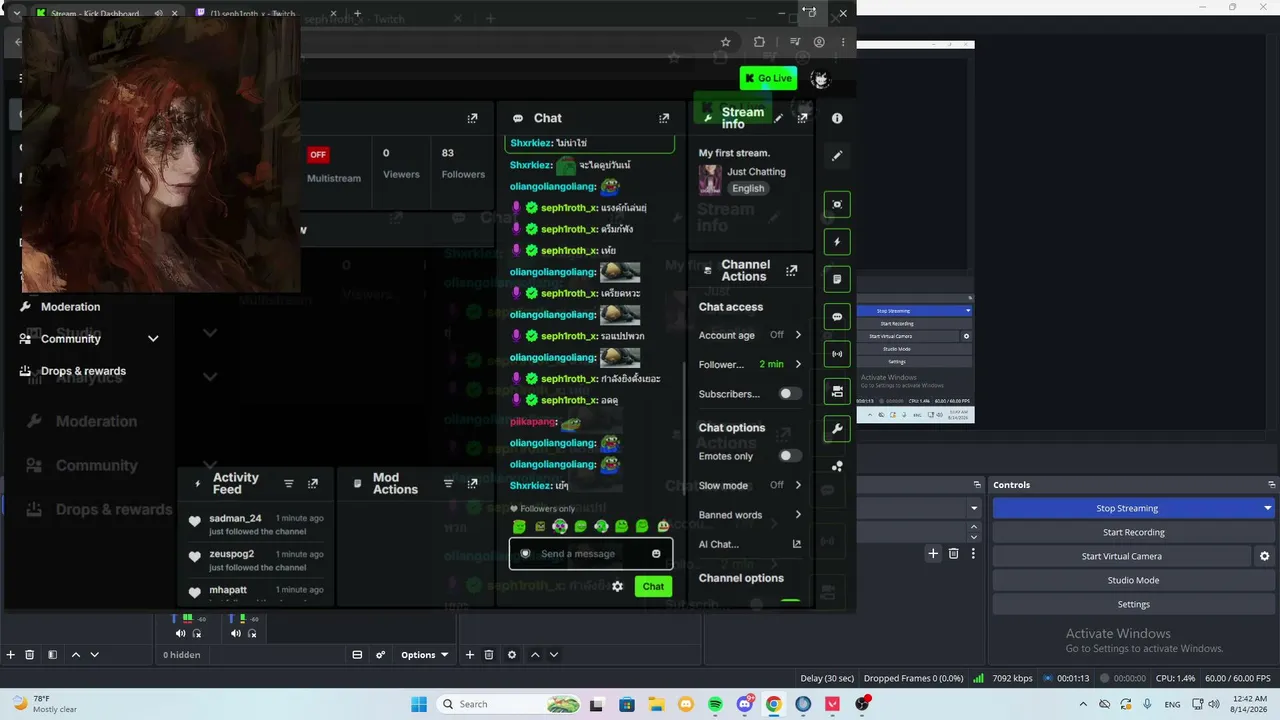Click the pencil edit icon in right sidebar
The width and height of the screenshot is (1280, 720).
pyautogui.click(x=837, y=156)
